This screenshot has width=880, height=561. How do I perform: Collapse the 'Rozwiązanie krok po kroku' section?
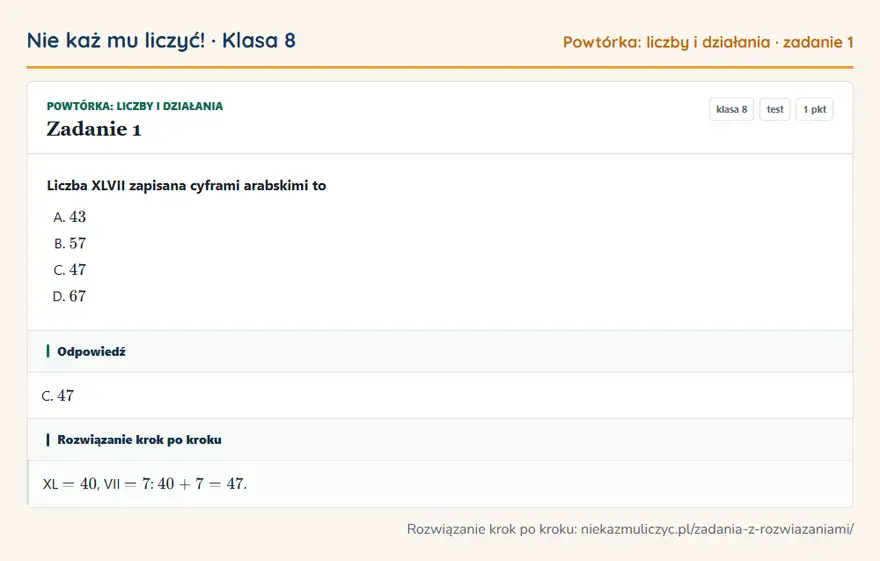tap(440, 440)
